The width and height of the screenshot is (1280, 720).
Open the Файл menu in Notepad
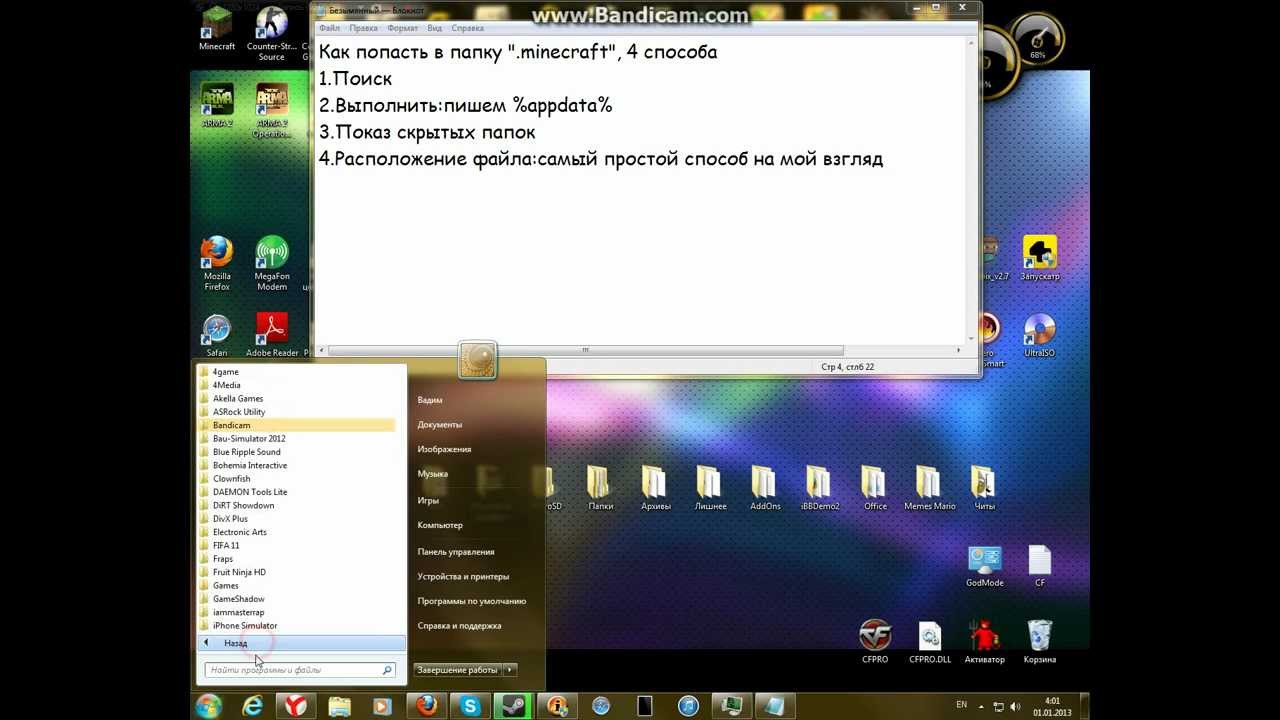(x=329, y=29)
